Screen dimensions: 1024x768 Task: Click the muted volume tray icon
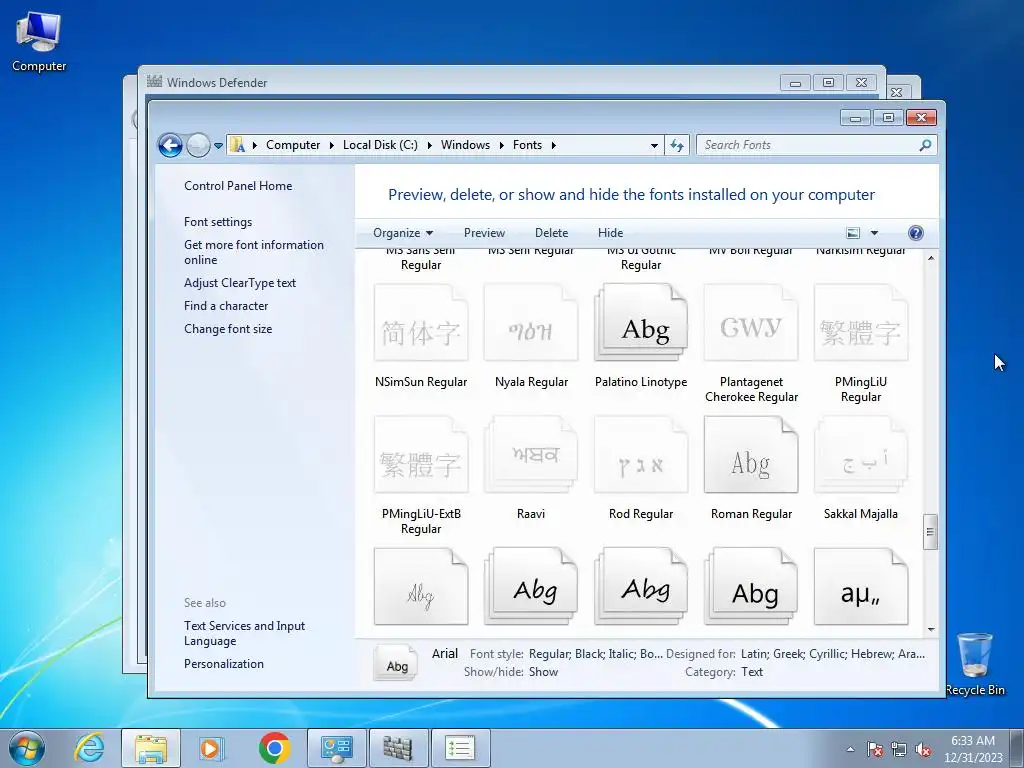pos(923,749)
